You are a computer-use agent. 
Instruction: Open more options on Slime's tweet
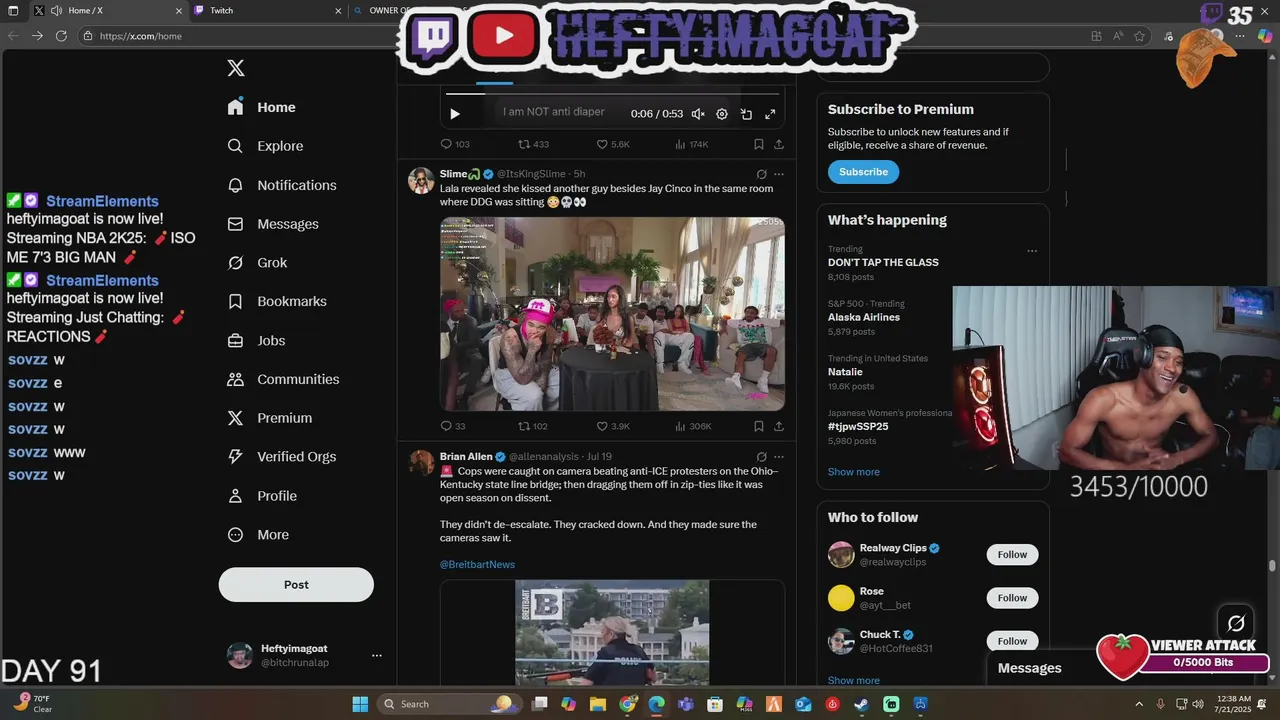pos(779,174)
